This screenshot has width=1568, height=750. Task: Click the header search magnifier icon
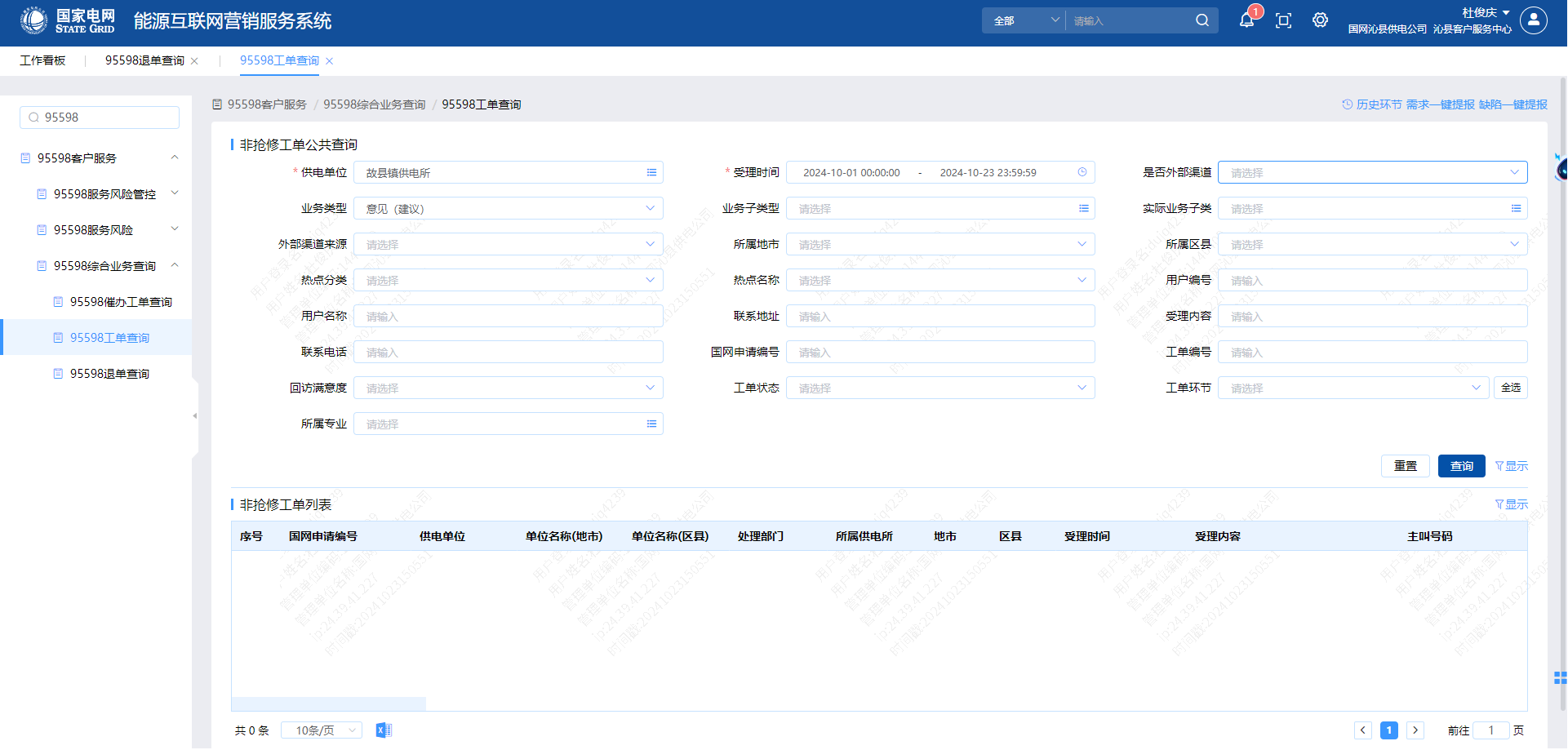tap(1202, 20)
